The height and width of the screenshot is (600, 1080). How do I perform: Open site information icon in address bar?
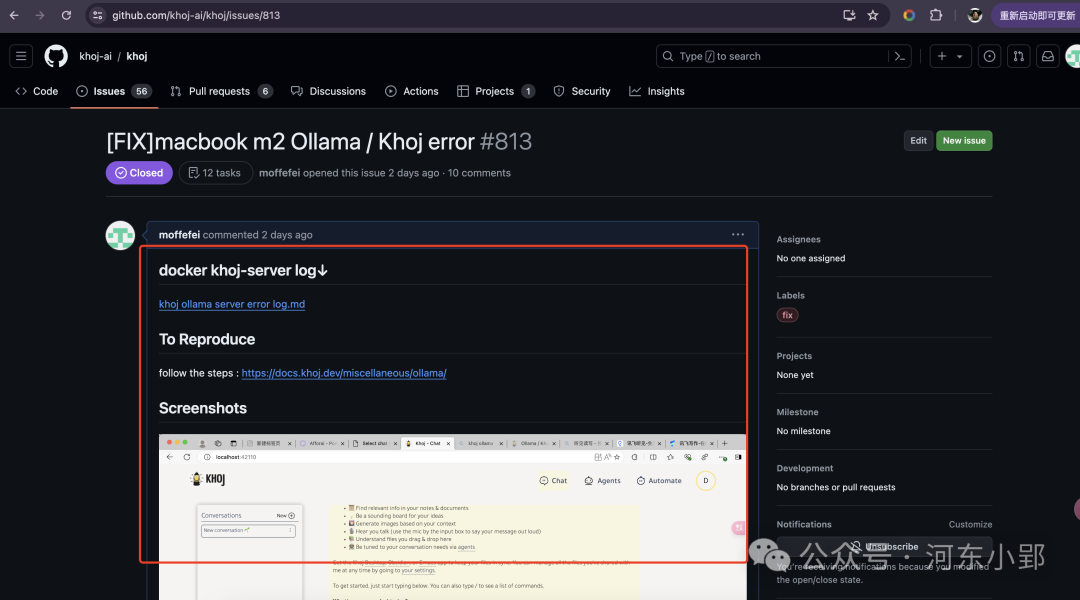[x=98, y=15]
